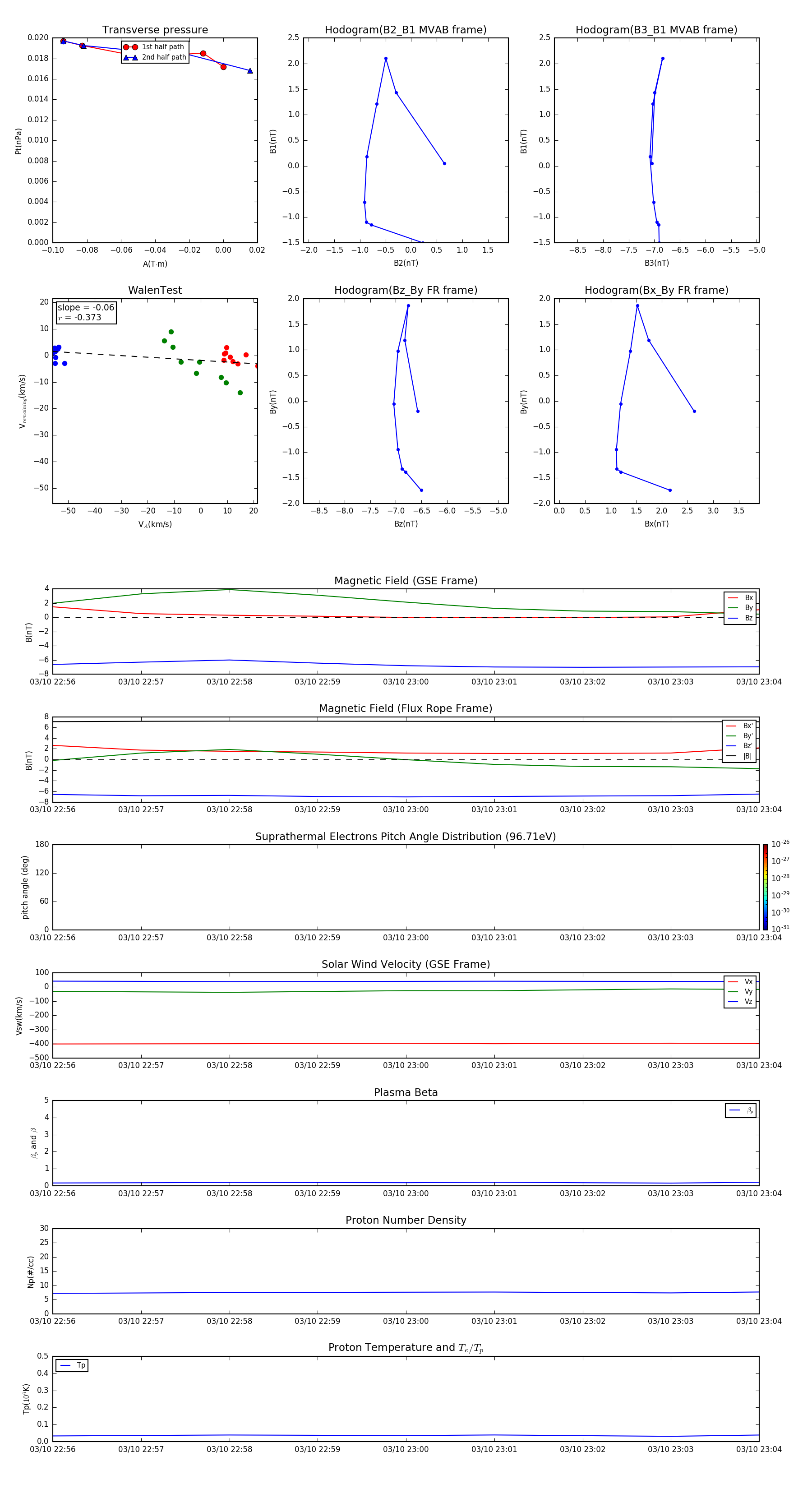
Task: Click the By legend entry in GSE plot
Action: 740,608
